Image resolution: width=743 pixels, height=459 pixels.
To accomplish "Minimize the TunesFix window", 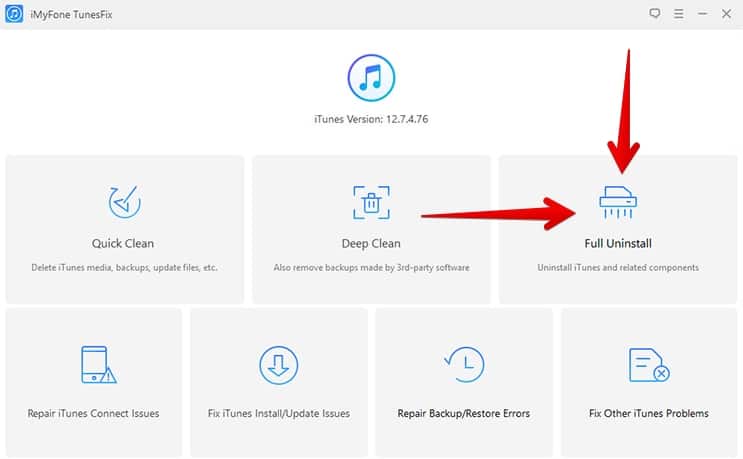I will [x=702, y=14].
